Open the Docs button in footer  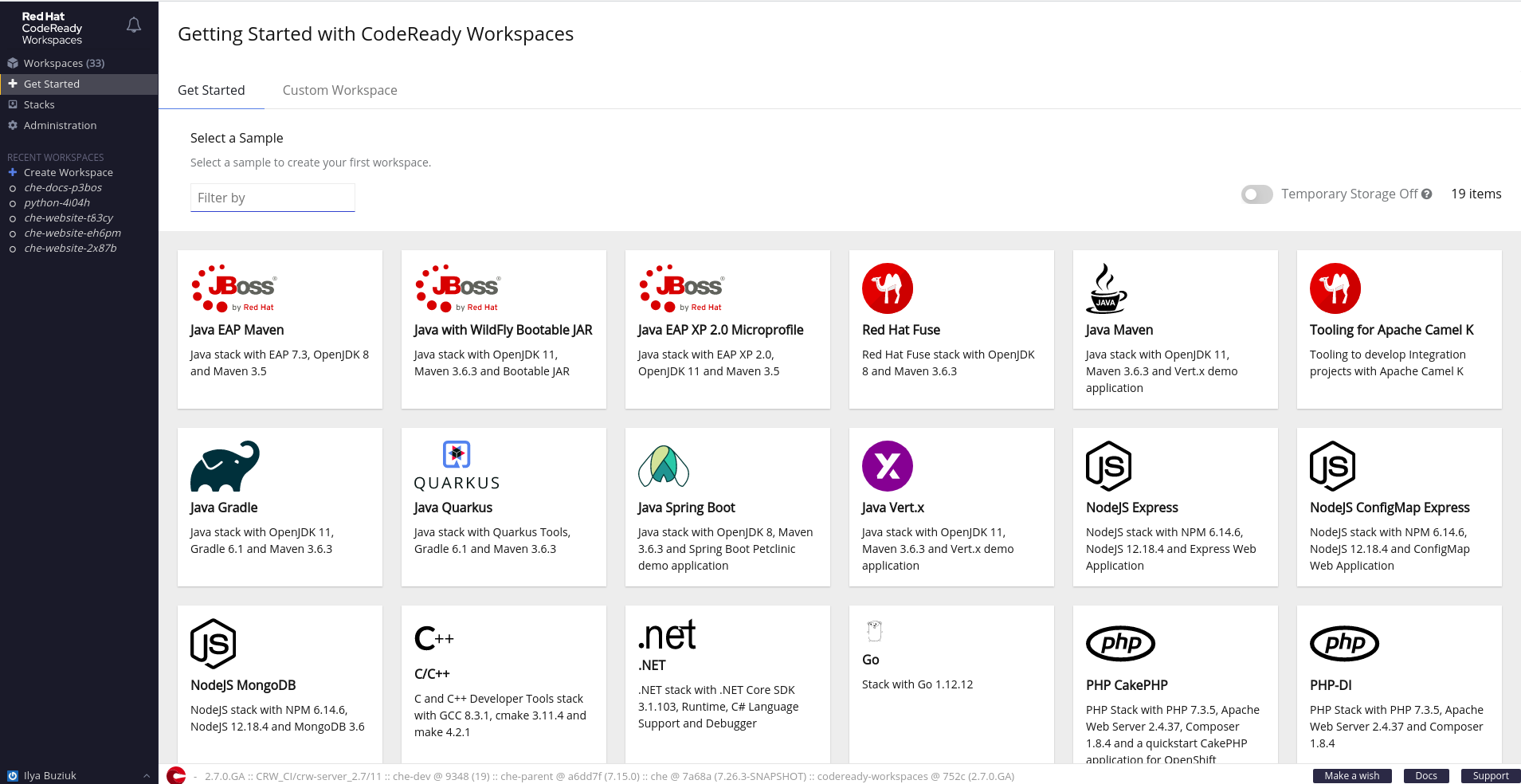coord(1426,776)
